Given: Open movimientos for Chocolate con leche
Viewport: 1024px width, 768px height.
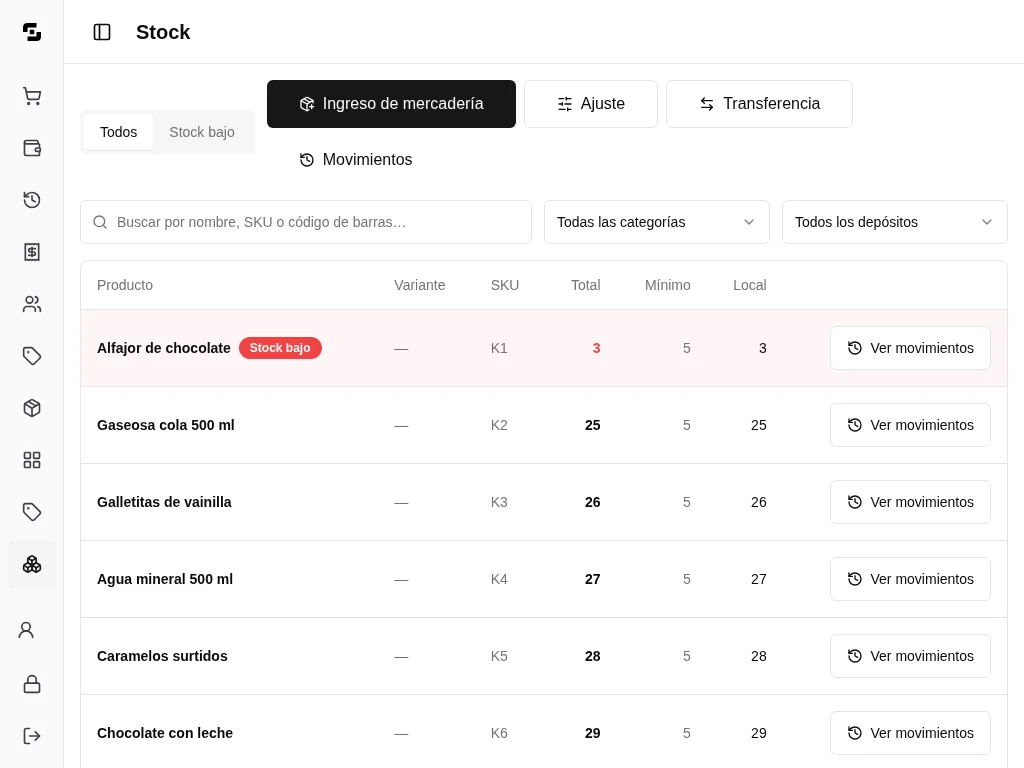Looking at the screenshot, I should (x=910, y=733).
